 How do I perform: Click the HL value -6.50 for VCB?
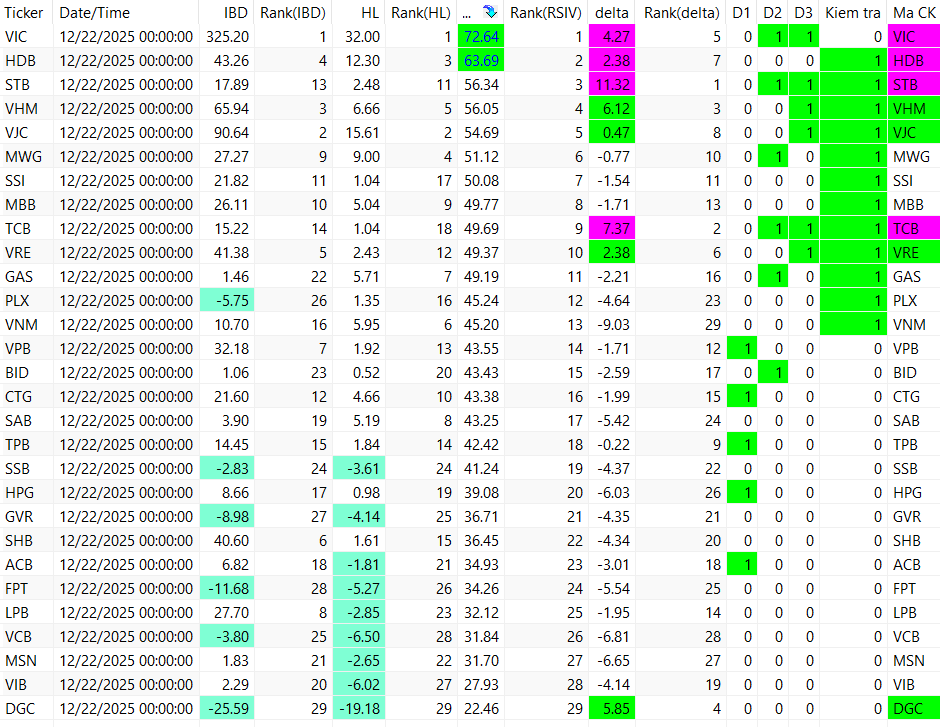359,636
